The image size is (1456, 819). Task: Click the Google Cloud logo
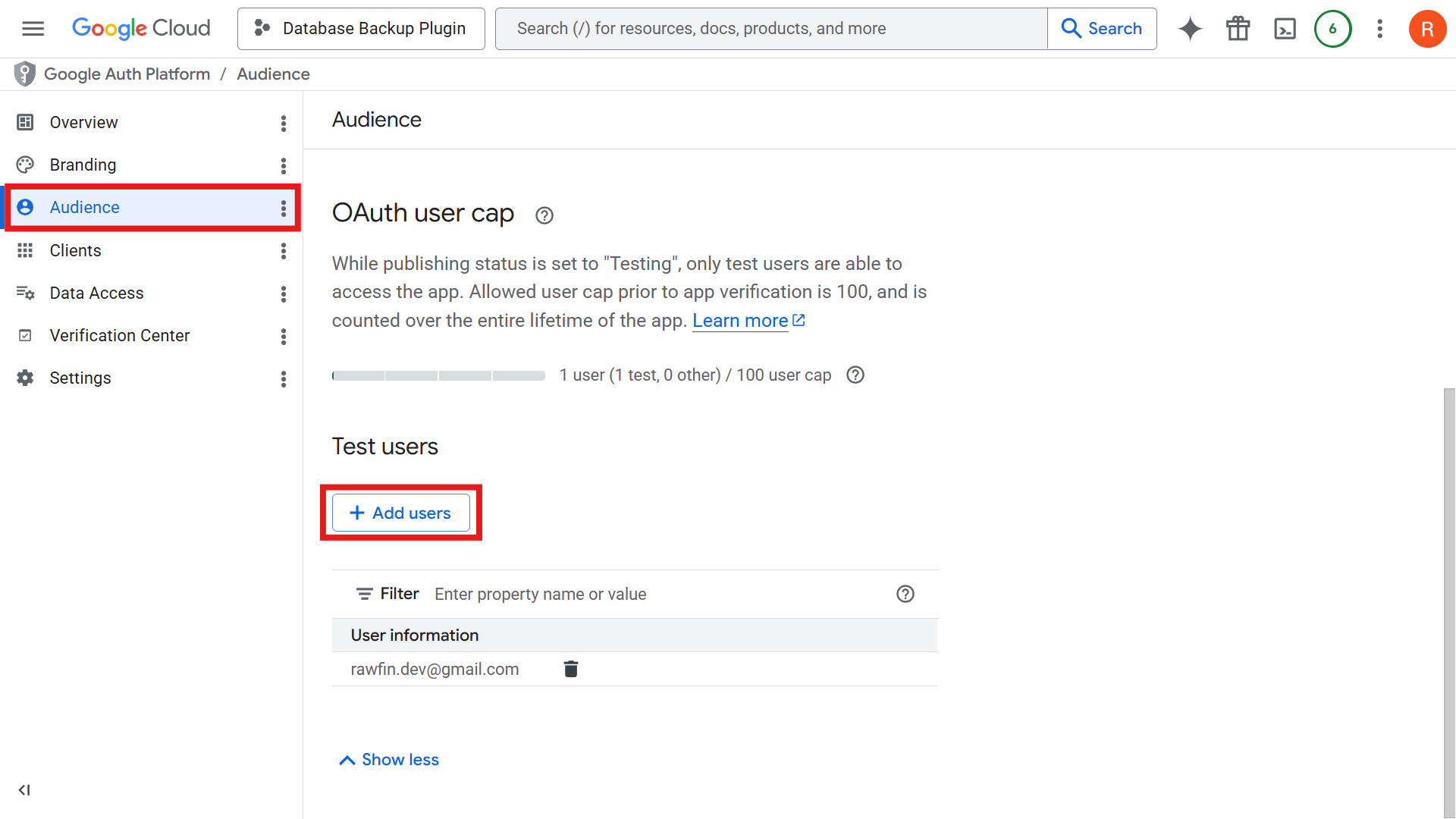click(141, 29)
